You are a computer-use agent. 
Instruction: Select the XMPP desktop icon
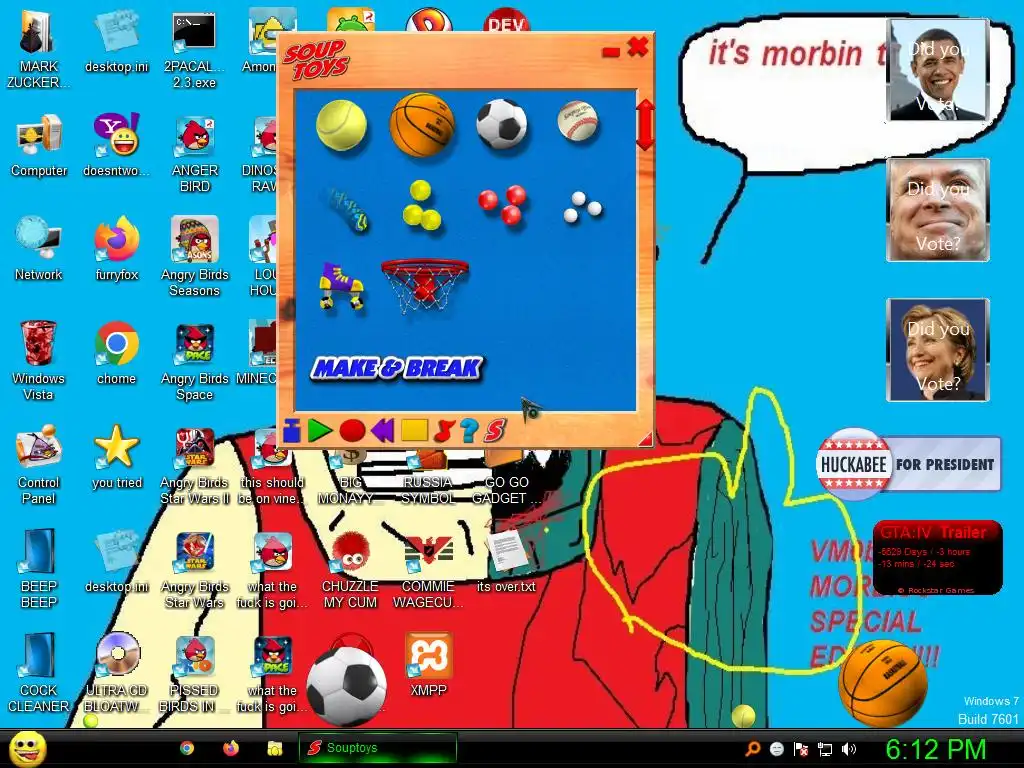[x=428, y=664]
